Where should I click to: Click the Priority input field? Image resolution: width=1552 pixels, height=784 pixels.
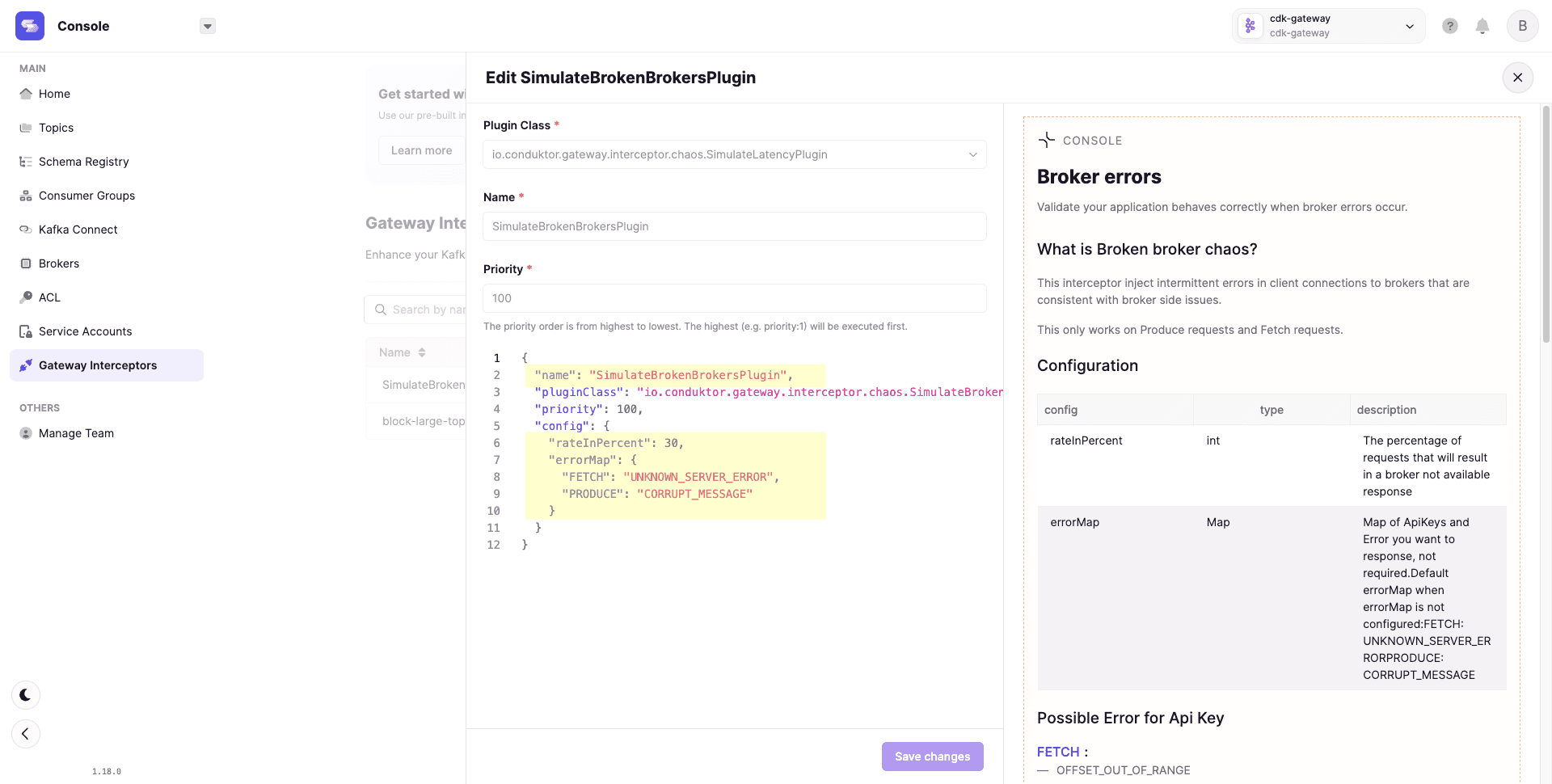pos(734,298)
